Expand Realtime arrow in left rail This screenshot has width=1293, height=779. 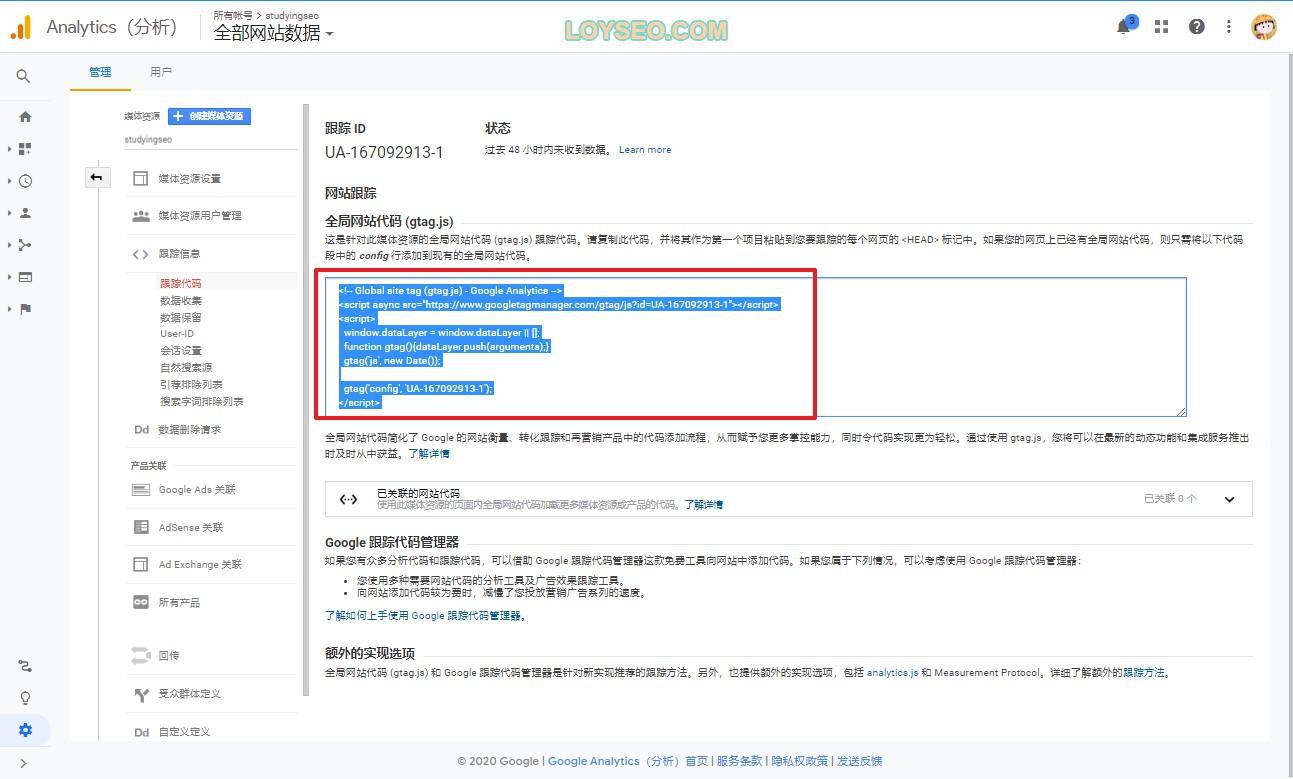(10, 181)
